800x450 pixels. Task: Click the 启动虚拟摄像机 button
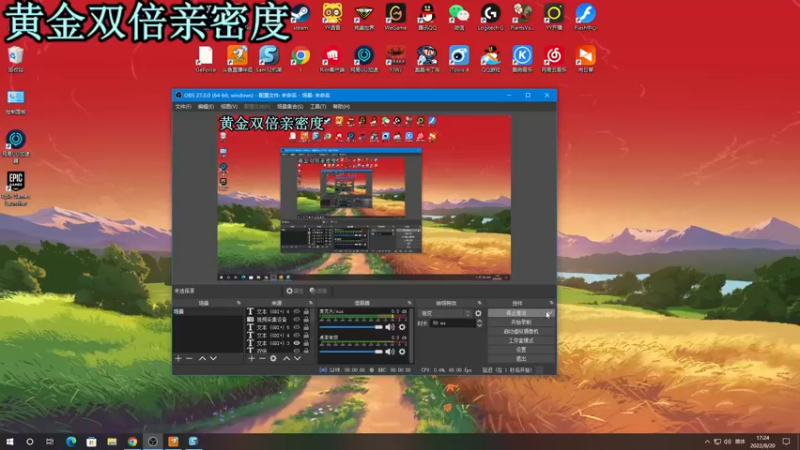[521, 332]
